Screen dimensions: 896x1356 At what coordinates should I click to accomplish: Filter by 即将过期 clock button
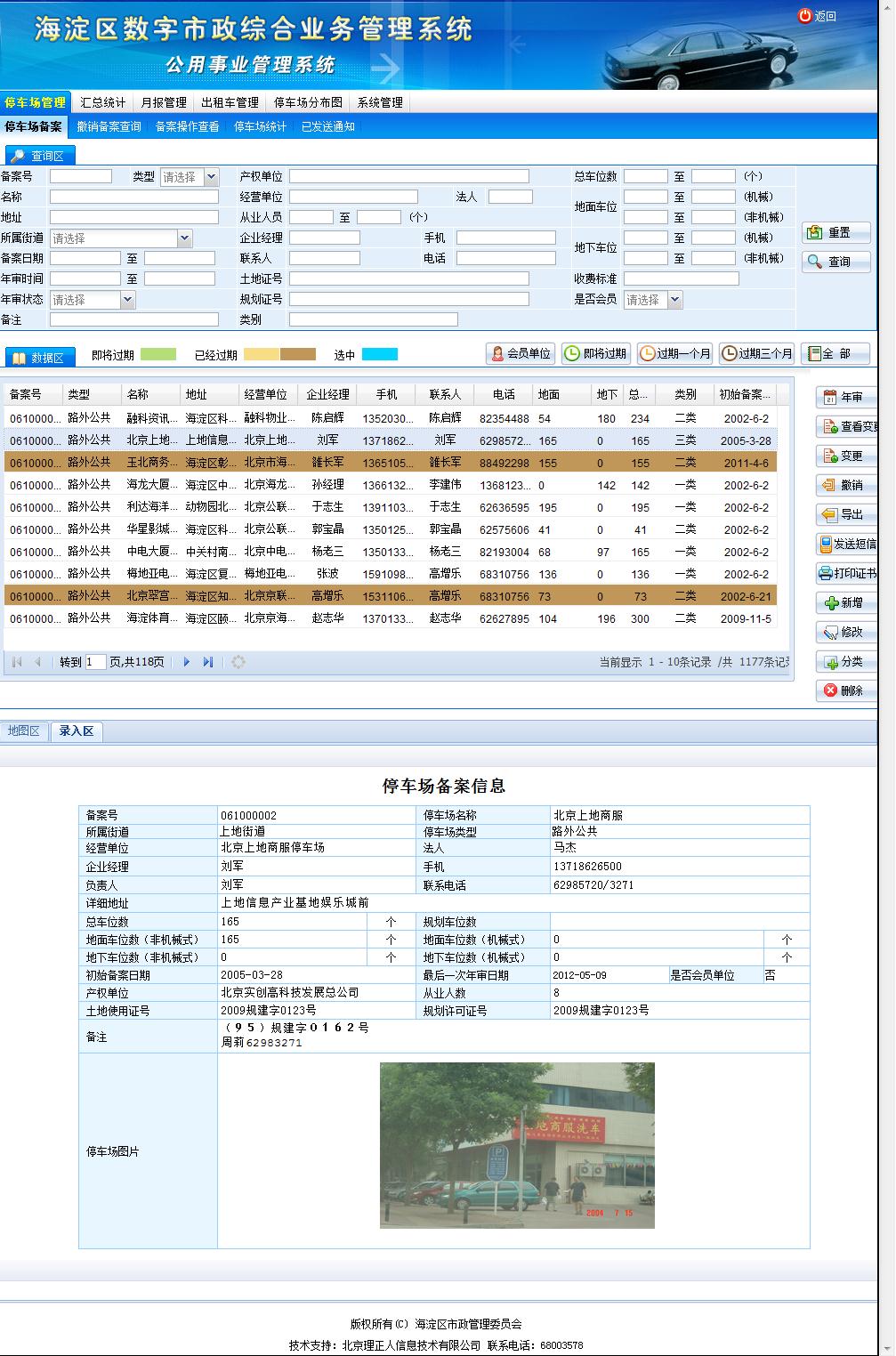[x=595, y=353]
